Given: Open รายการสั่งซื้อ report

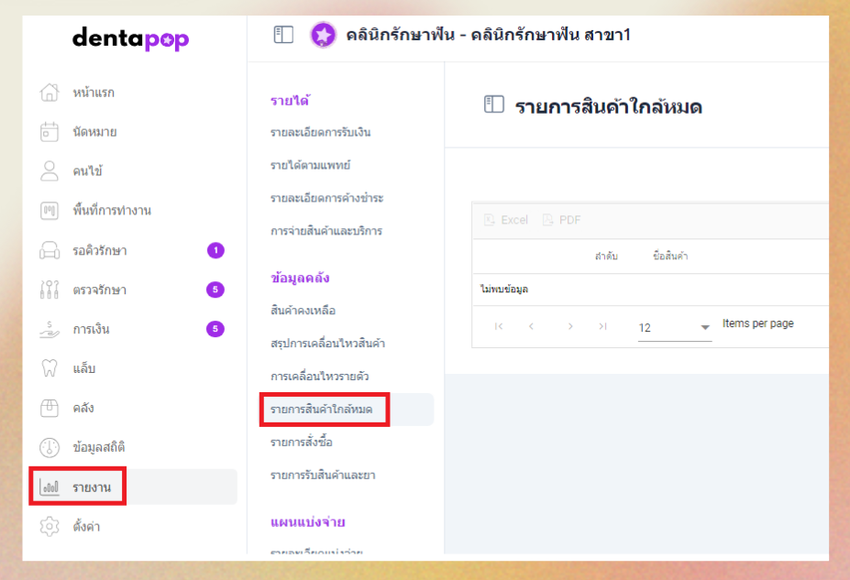Looking at the screenshot, I should click(x=301, y=442).
